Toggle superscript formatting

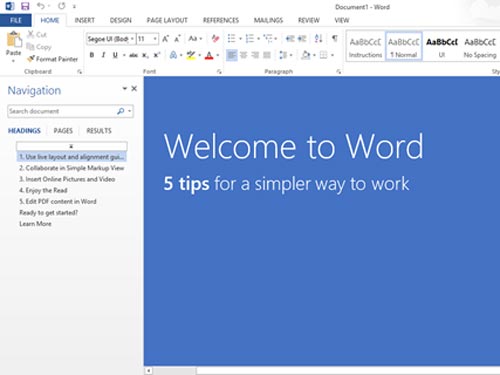[157, 55]
